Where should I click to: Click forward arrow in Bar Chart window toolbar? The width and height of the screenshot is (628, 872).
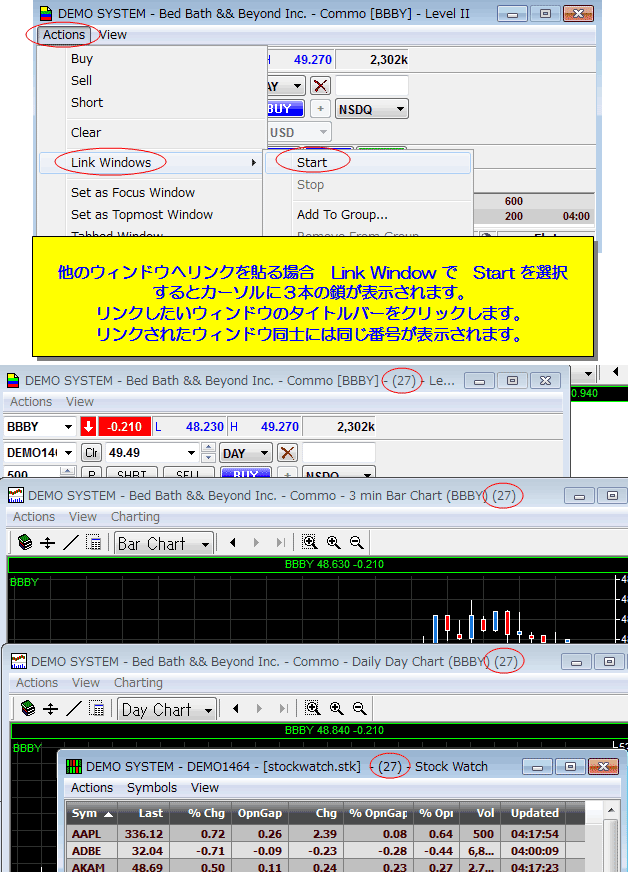point(256,542)
